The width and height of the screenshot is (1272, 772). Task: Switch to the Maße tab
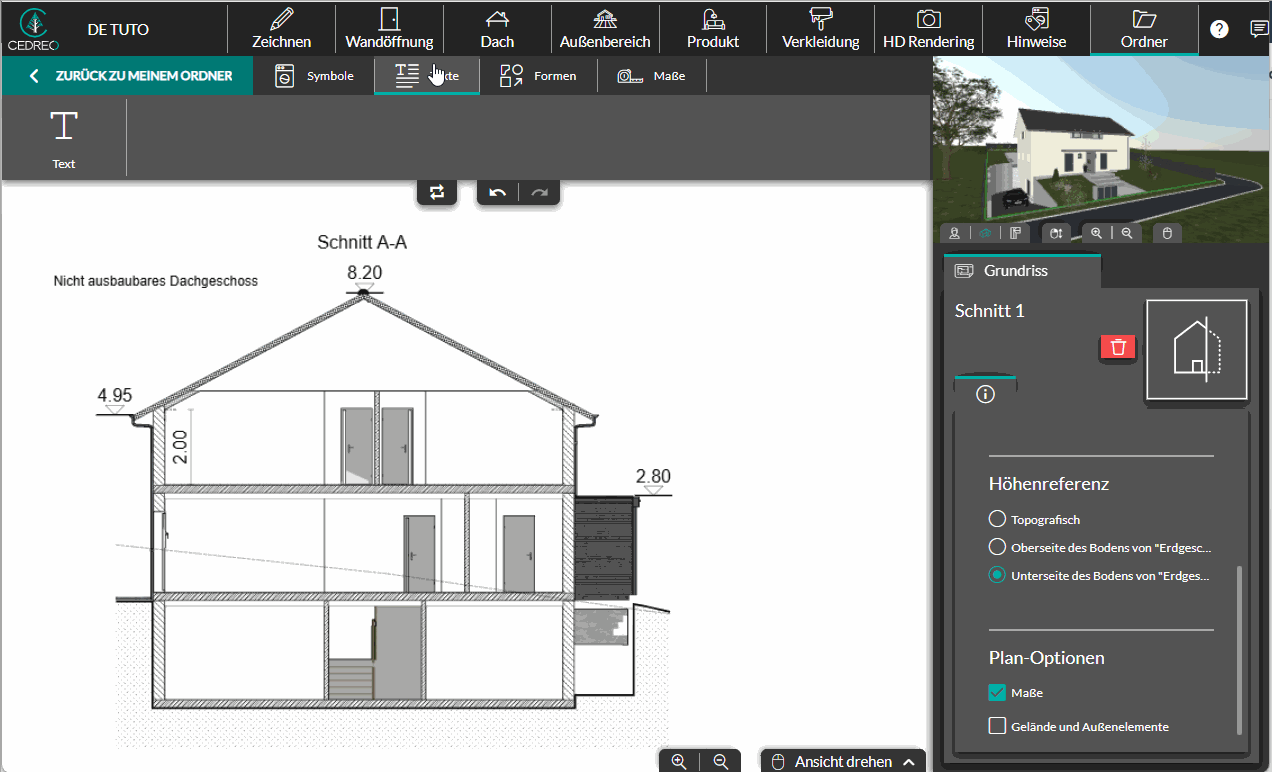pyautogui.click(x=653, y=76)
